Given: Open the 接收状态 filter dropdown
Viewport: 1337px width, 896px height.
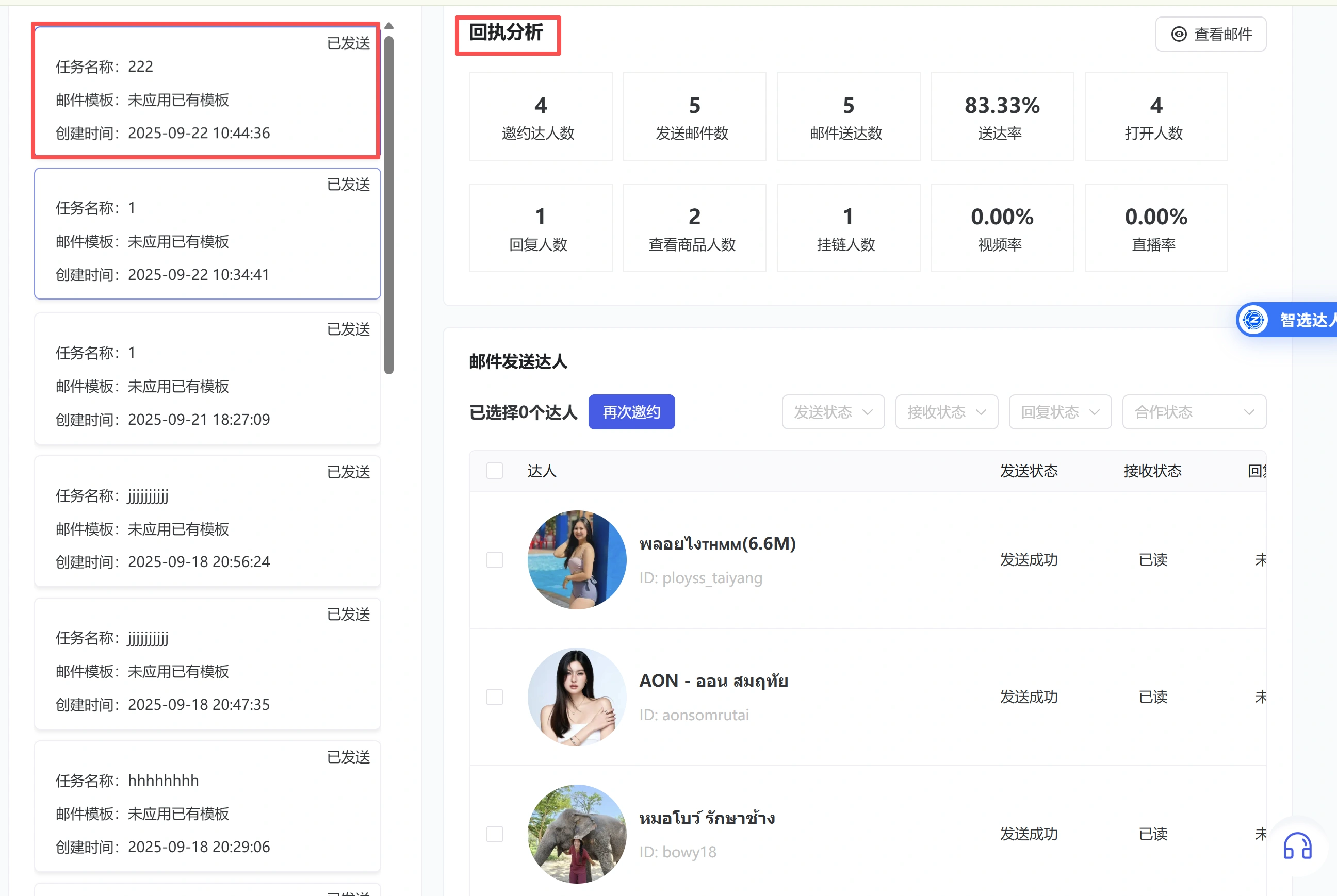Looking at the screenshot, I should point(946,412).
